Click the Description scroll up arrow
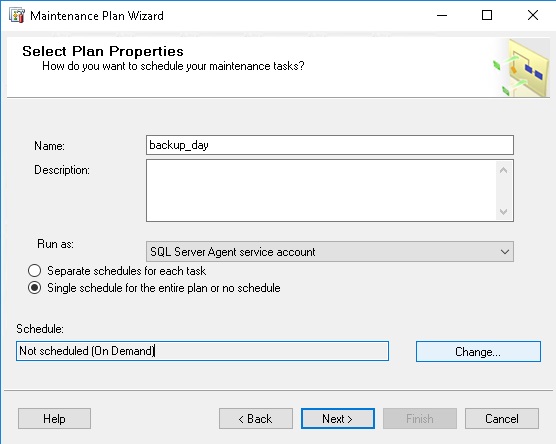The image size is (556, 444). [503, 171]
